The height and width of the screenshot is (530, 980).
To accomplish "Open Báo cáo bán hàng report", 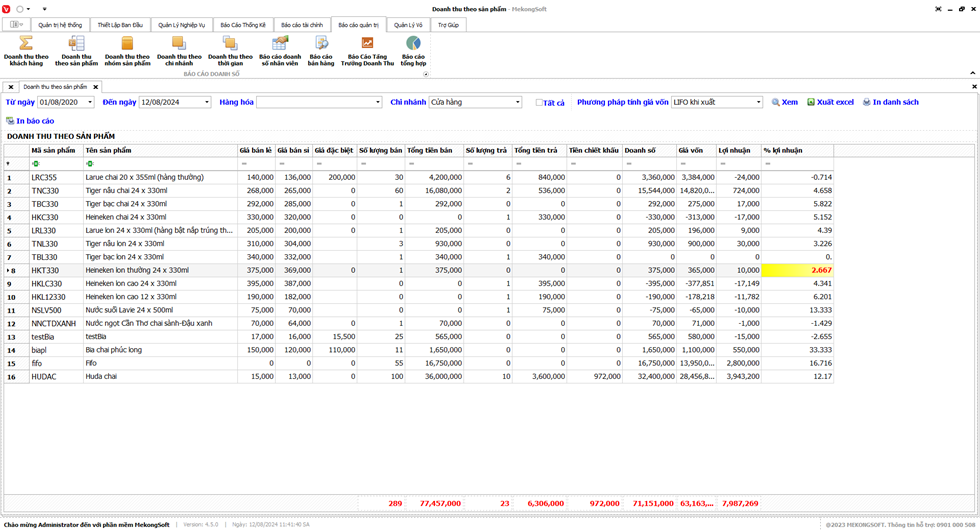I will (321, 49).
